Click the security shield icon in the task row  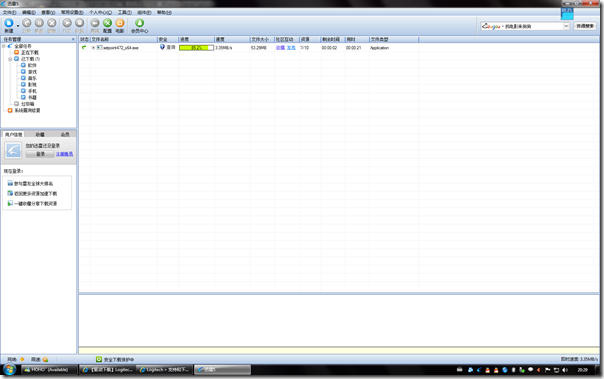click(162, 47)
